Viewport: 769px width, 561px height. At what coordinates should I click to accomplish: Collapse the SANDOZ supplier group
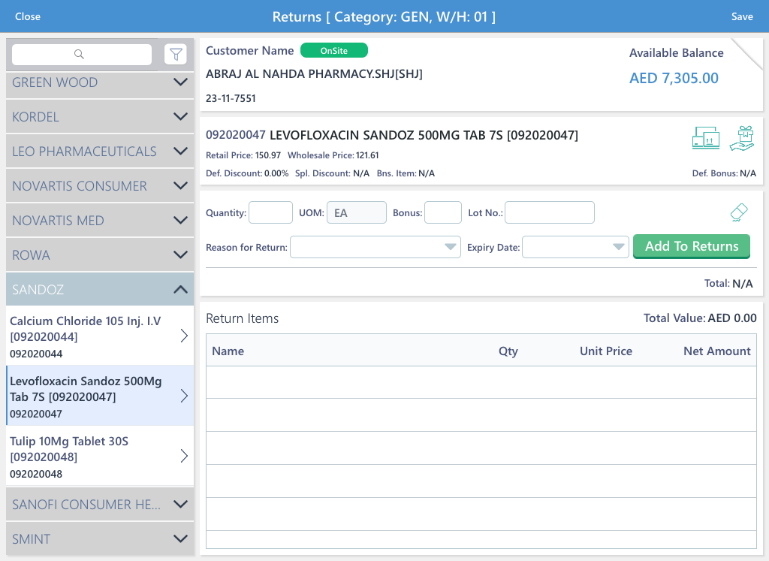coord(100,289)
